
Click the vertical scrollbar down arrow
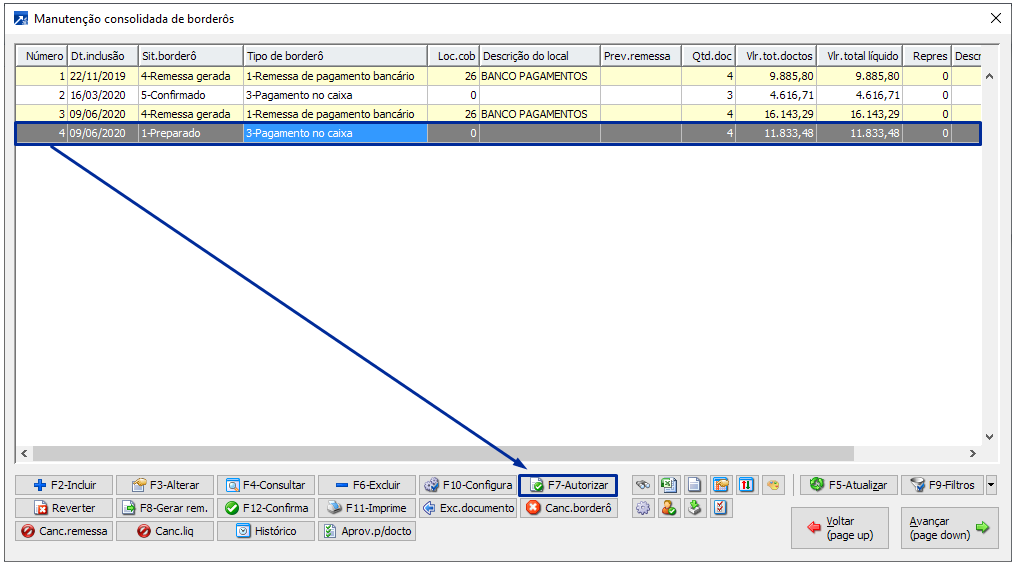pos(989,437)
